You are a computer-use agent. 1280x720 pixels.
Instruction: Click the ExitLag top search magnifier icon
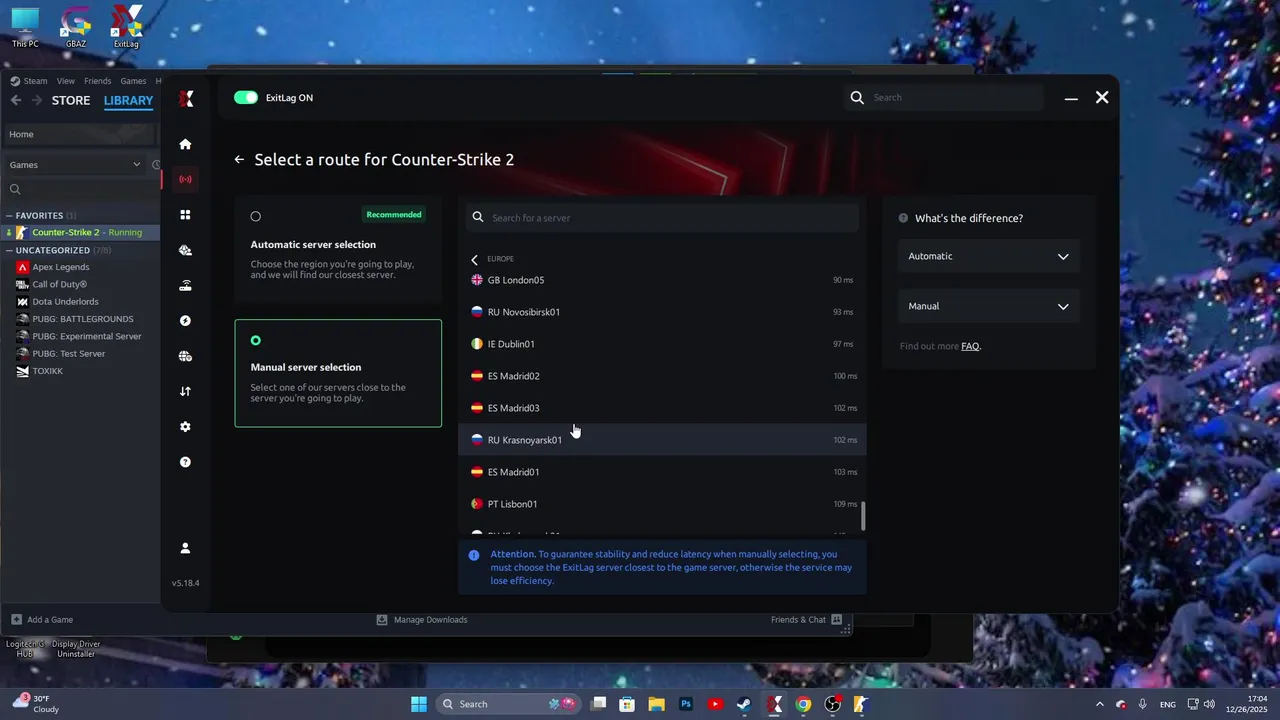coord(857,97)
